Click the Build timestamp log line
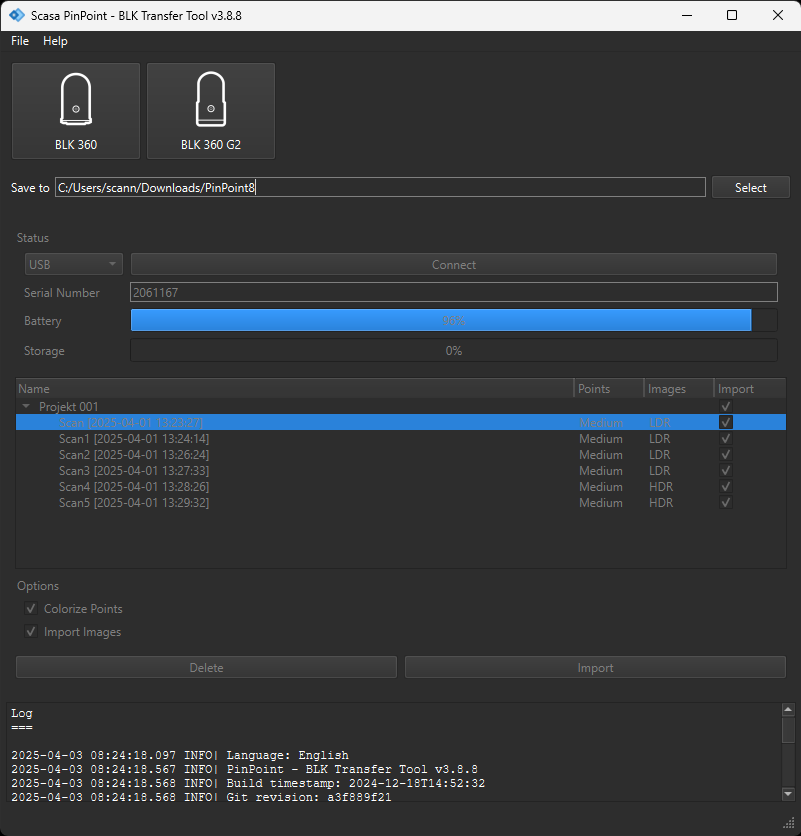Image resolution: width=801 pixels, height=836 pixels. pyautogui.click(x=248, y=783)
